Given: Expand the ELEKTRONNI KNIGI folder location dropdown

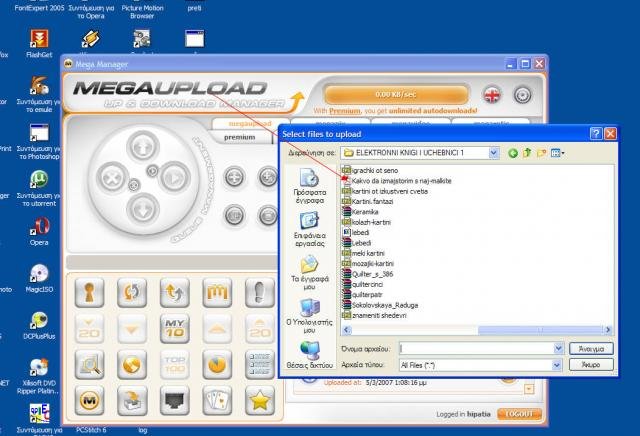Looking at the screenshot, I should pos(492,153).
